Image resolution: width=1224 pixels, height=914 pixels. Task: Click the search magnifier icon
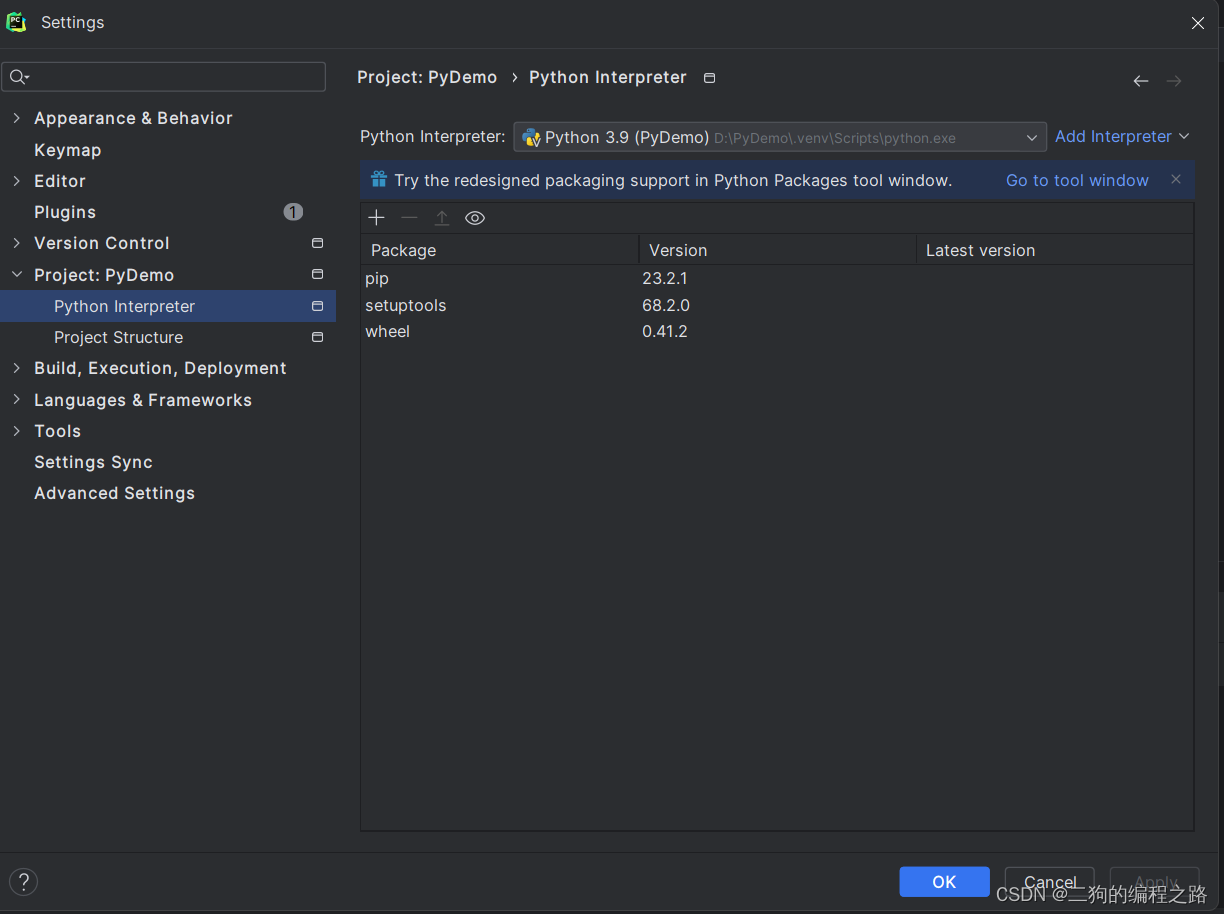[x=19, y=77]
